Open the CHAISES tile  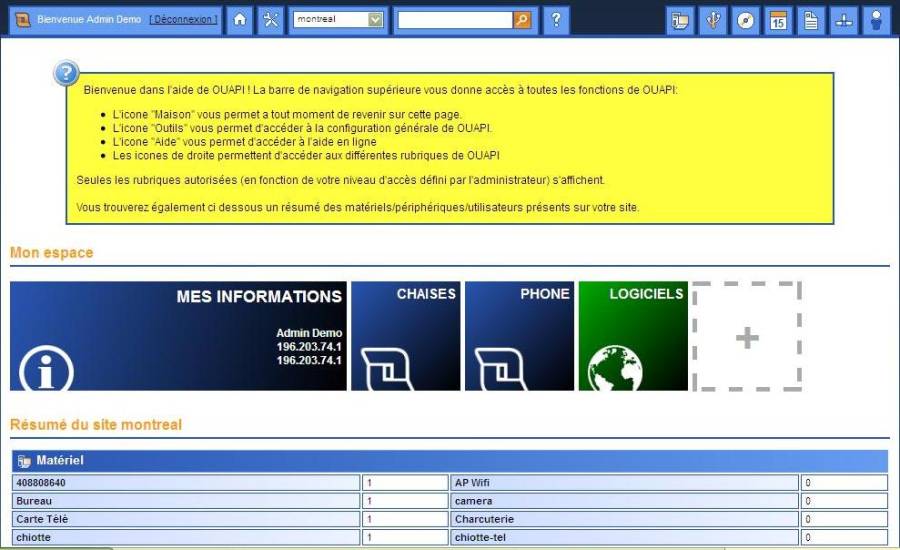coord(406,336)
